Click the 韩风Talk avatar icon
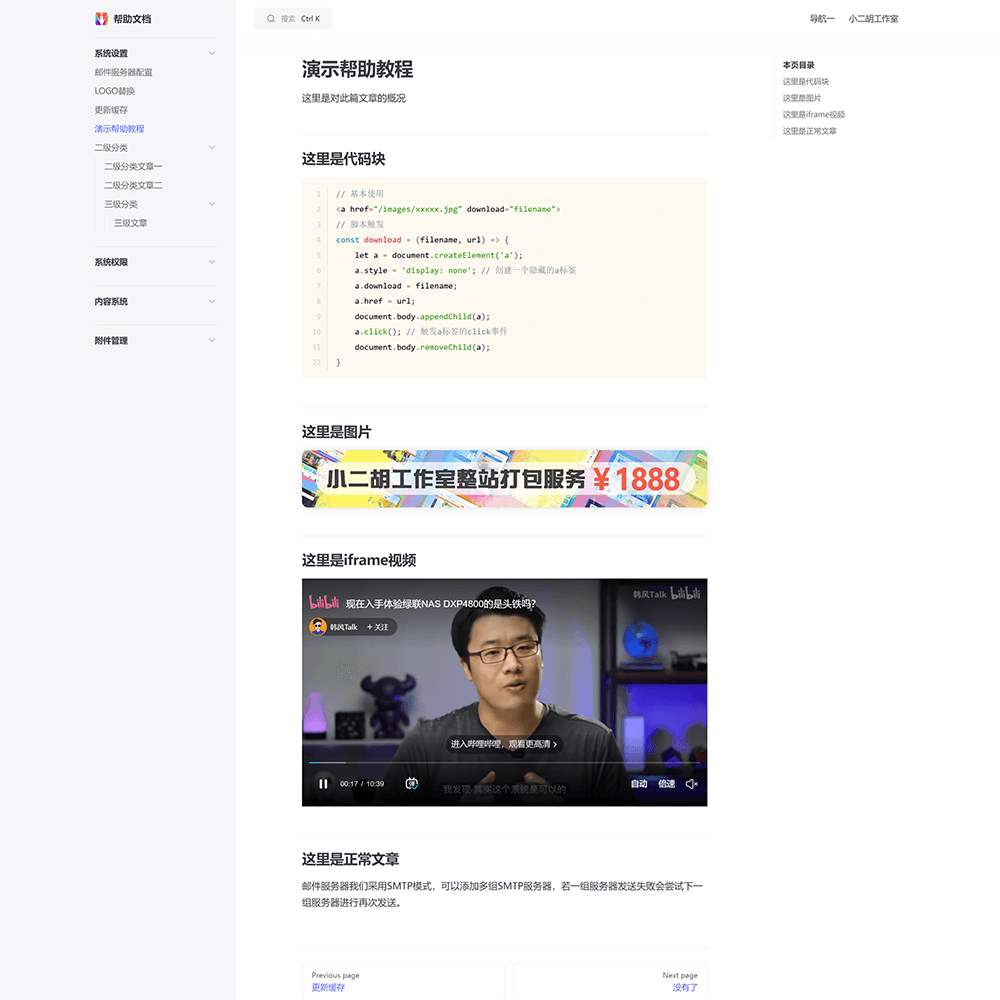1000x1000 pixels. click(318, 627)
